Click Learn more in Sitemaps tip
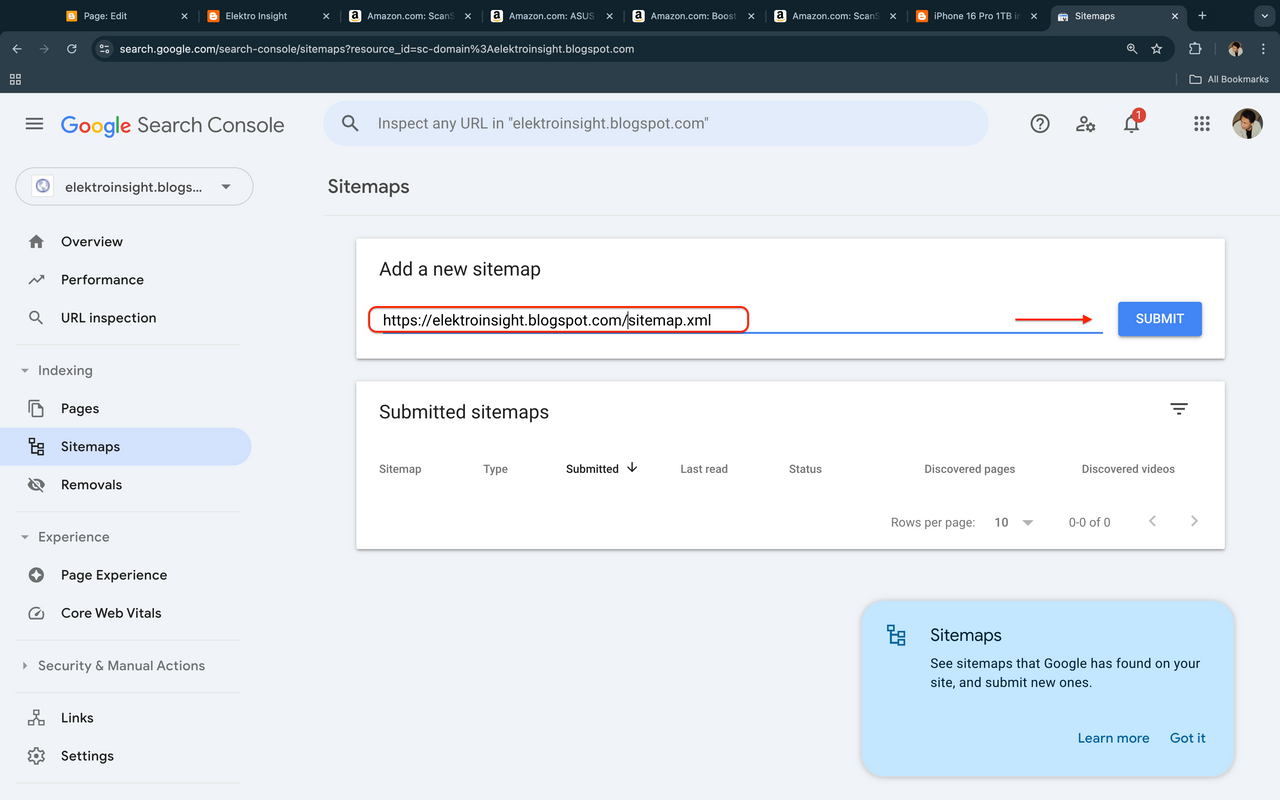This screenshot has width=1280, height=800. tap(1113, 738)
